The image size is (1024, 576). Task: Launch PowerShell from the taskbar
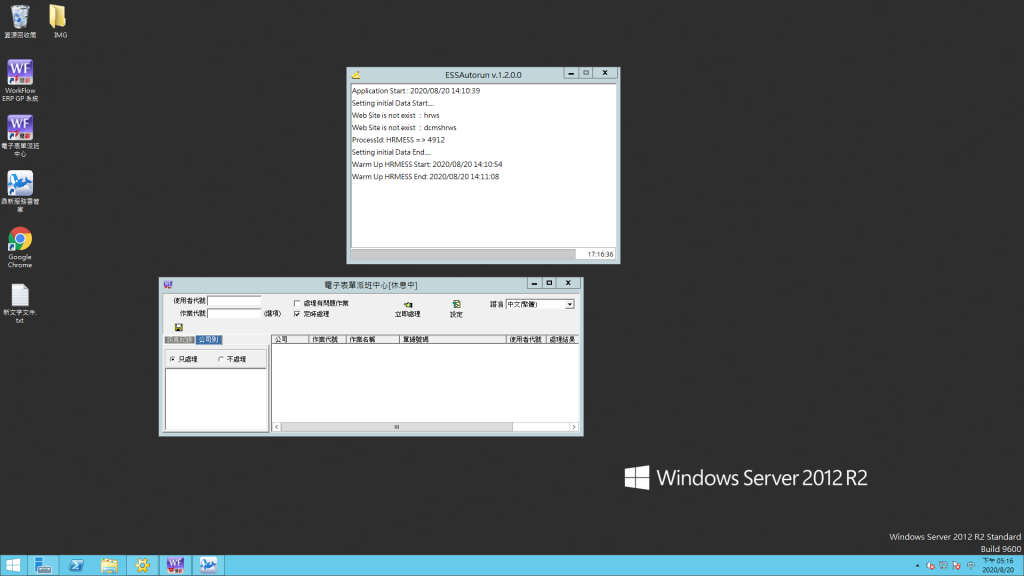[x=76, y=565]
